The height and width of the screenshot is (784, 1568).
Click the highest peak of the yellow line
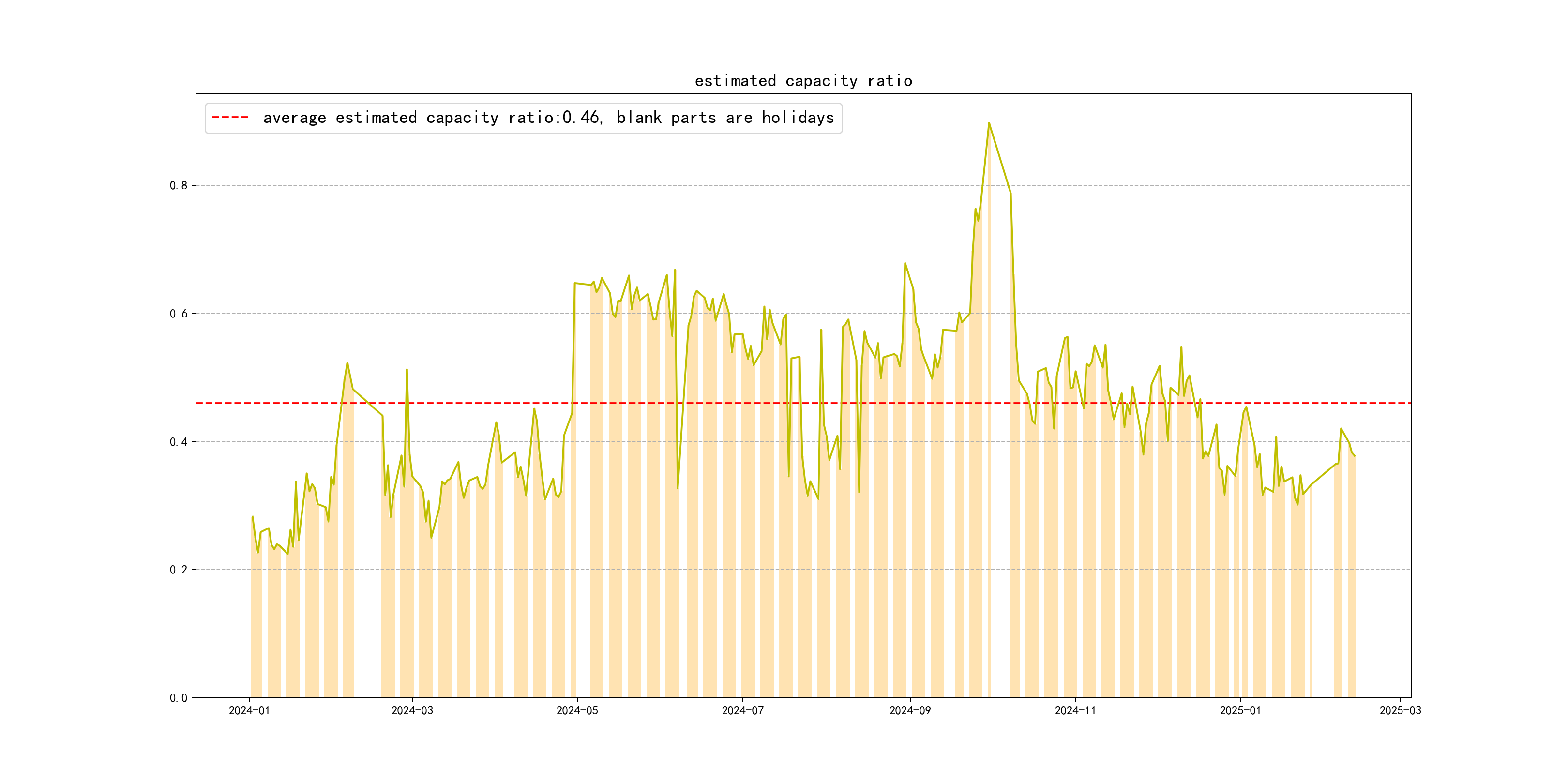tap(989, 123)
